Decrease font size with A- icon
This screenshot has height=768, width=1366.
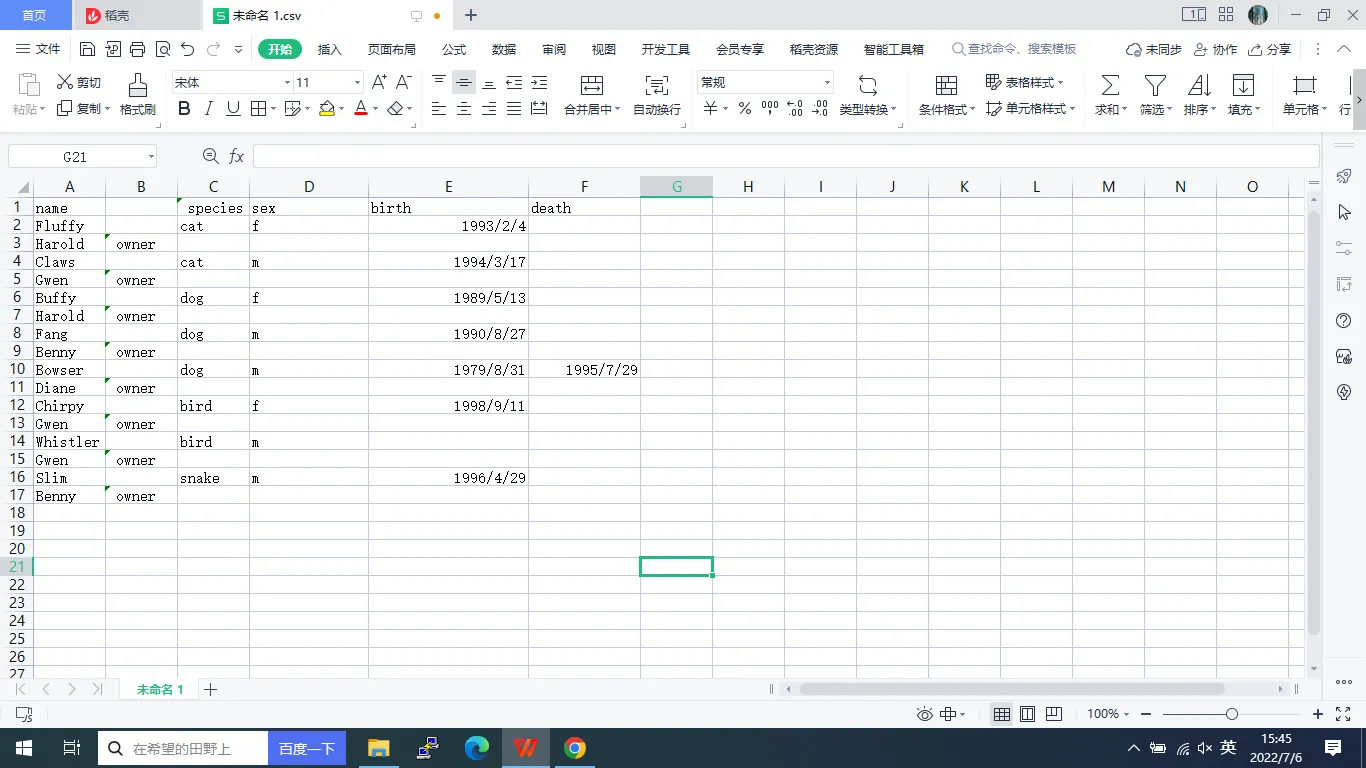pyautogui.click(x=404, y=82)
